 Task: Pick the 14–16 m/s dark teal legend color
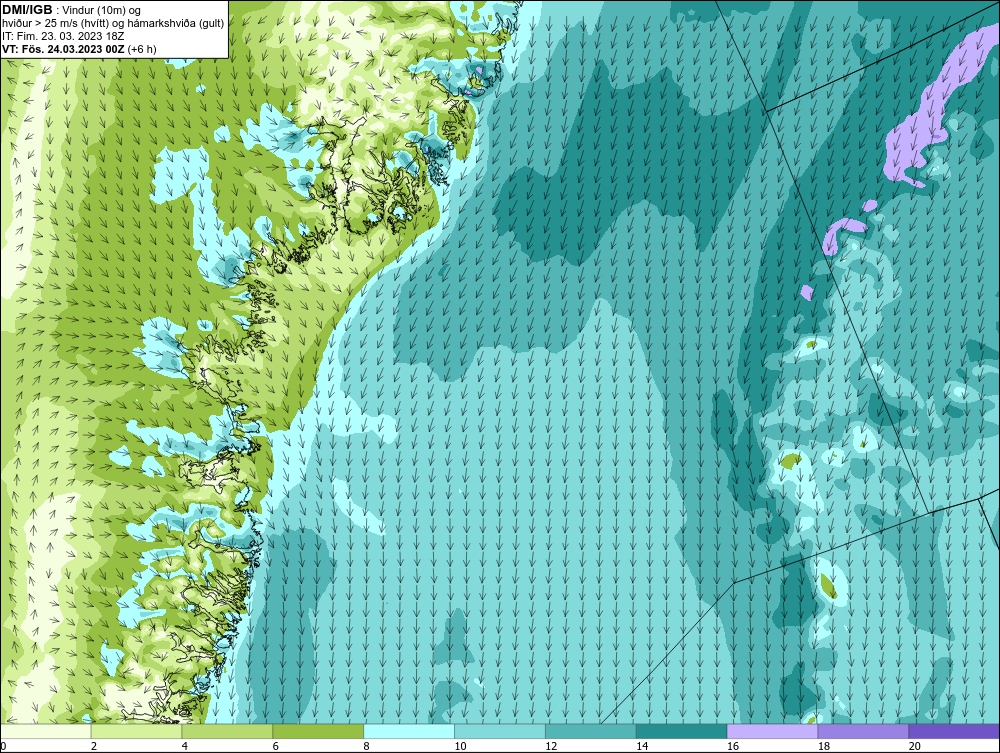[682, 731]
